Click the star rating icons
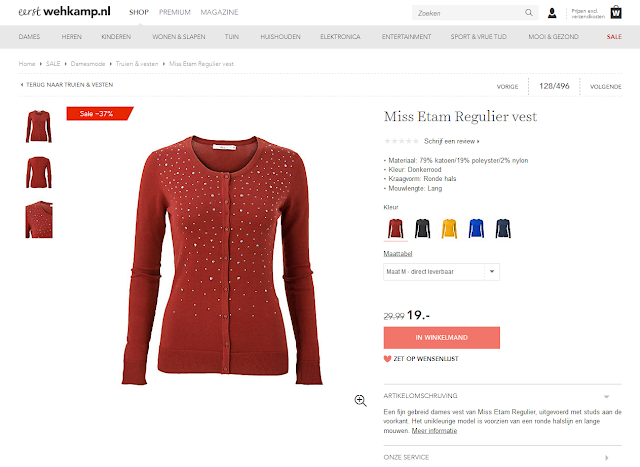Viewport: 640px width, 467px height. pos(401,141)
